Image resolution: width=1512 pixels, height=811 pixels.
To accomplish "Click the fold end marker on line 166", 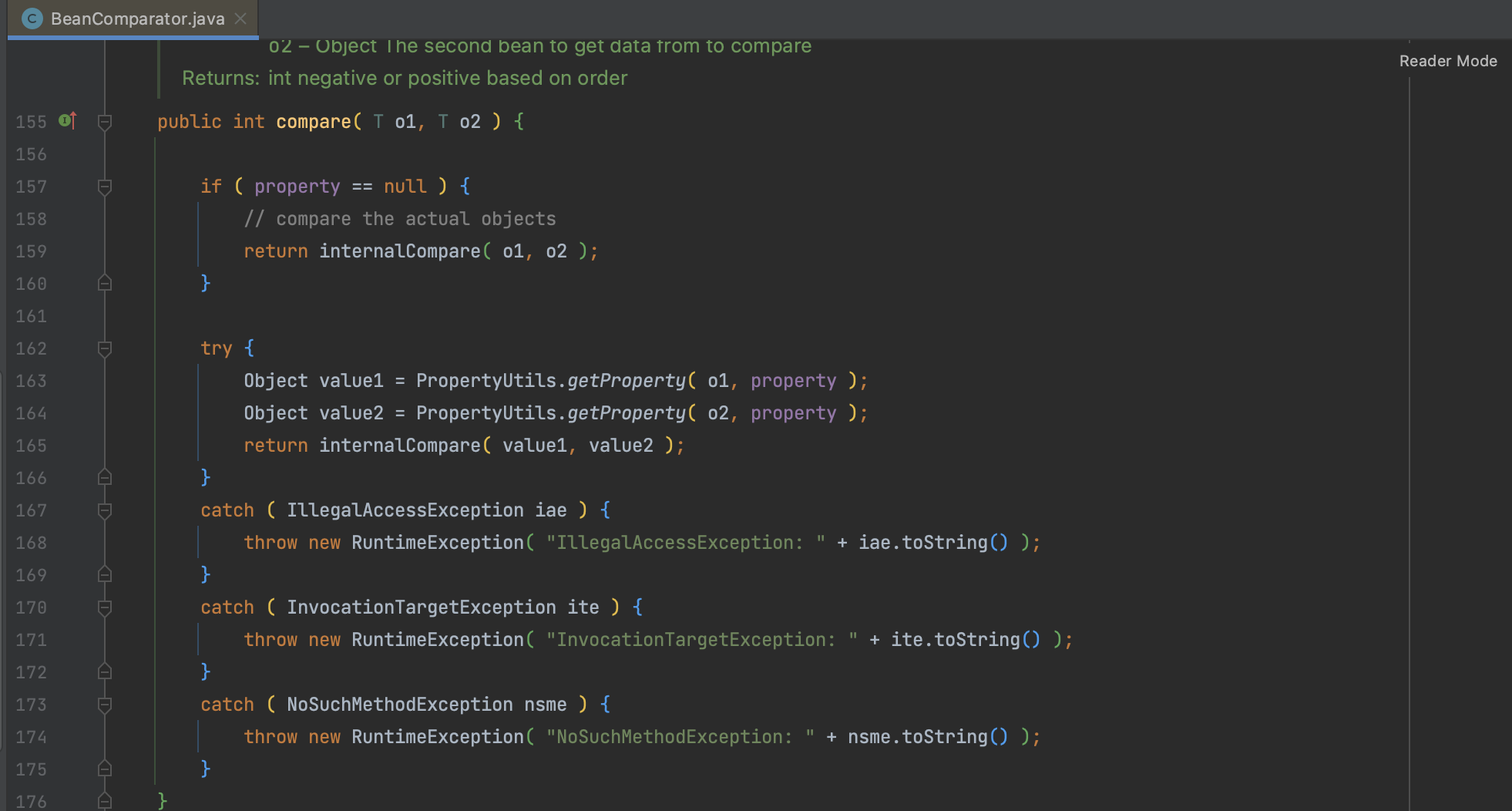I will [x=105, y=478].
